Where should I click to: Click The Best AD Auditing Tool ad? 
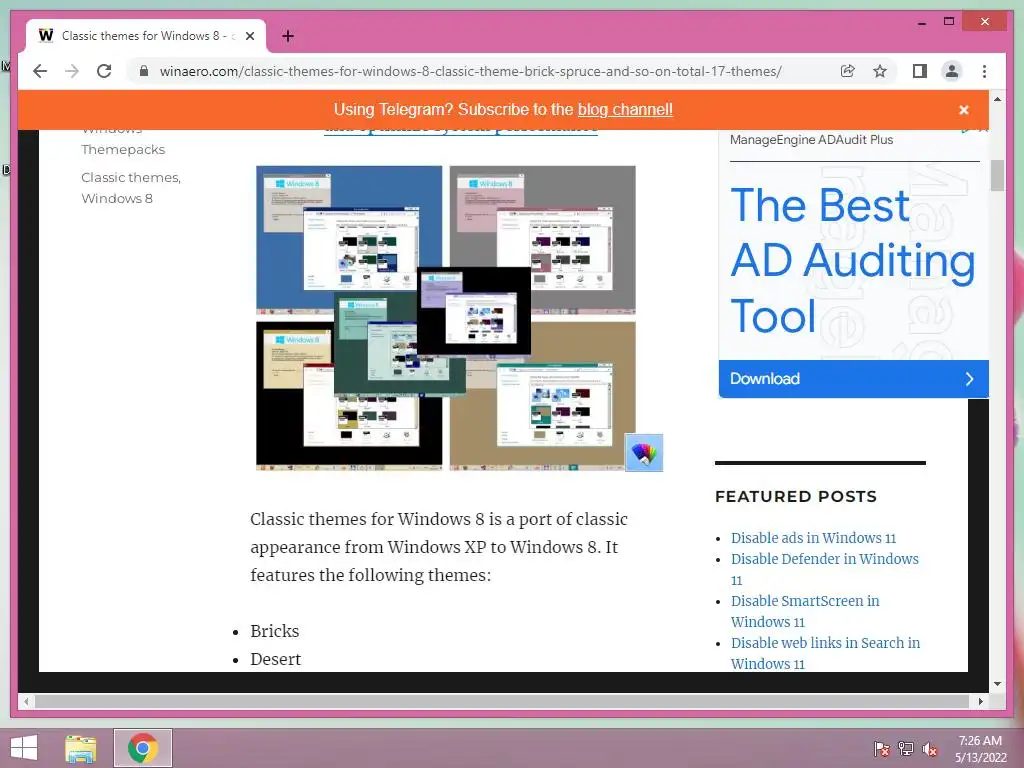coord(853,260)
